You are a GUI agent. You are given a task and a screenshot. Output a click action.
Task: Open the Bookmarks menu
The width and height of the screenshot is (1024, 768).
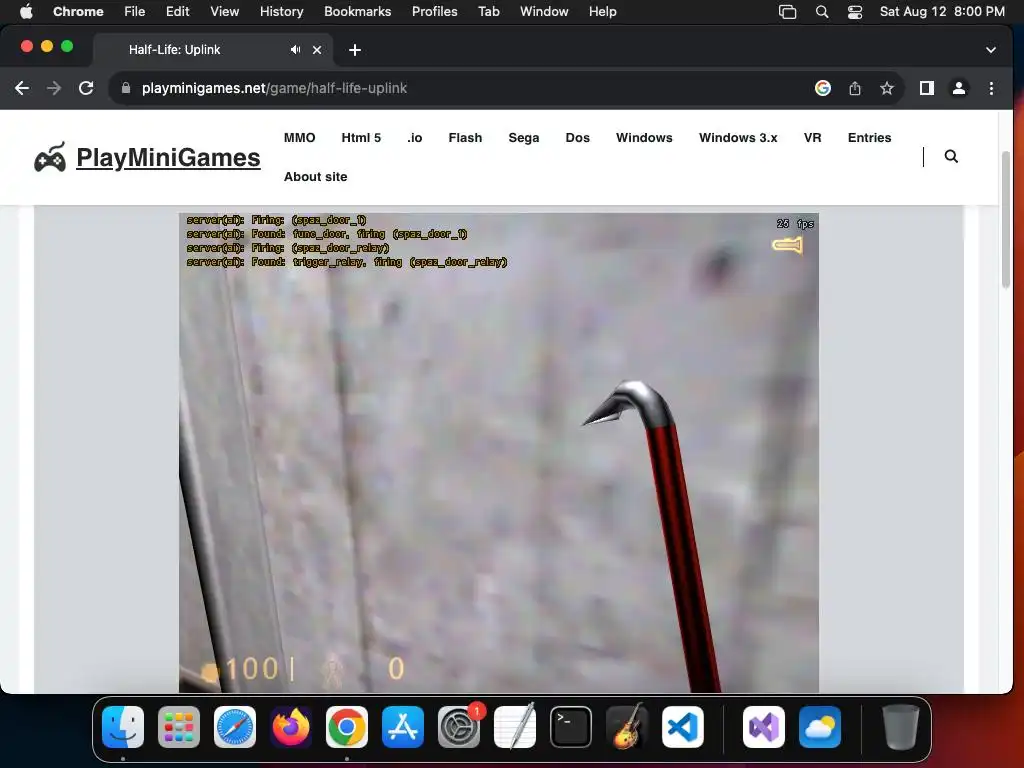357,12
